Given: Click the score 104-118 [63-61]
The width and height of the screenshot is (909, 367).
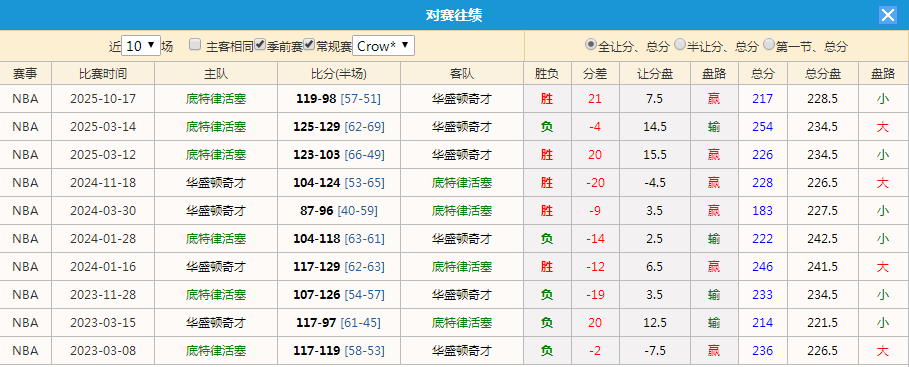Looking at the screenshot, I should pyautogui.click(x=339, y=238).
